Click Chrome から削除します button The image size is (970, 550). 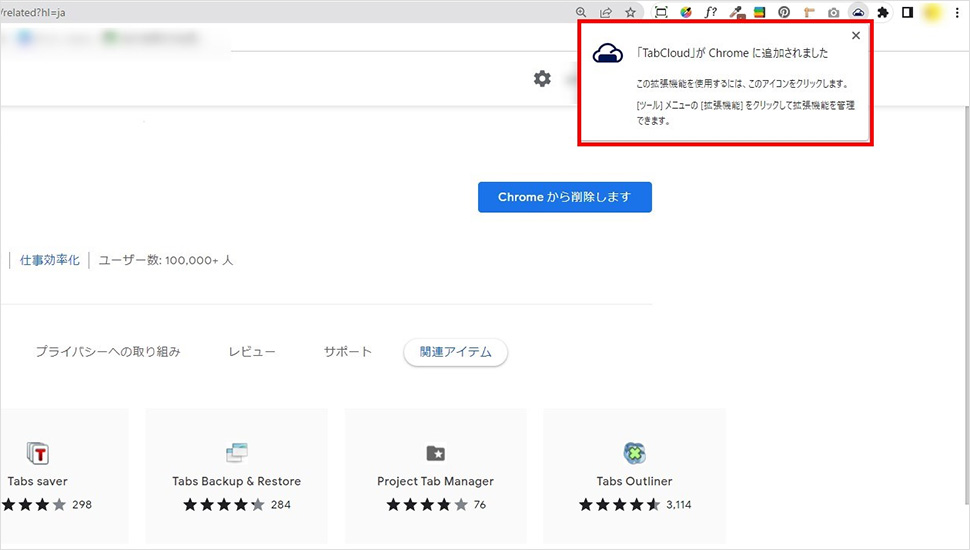[565, 197]
